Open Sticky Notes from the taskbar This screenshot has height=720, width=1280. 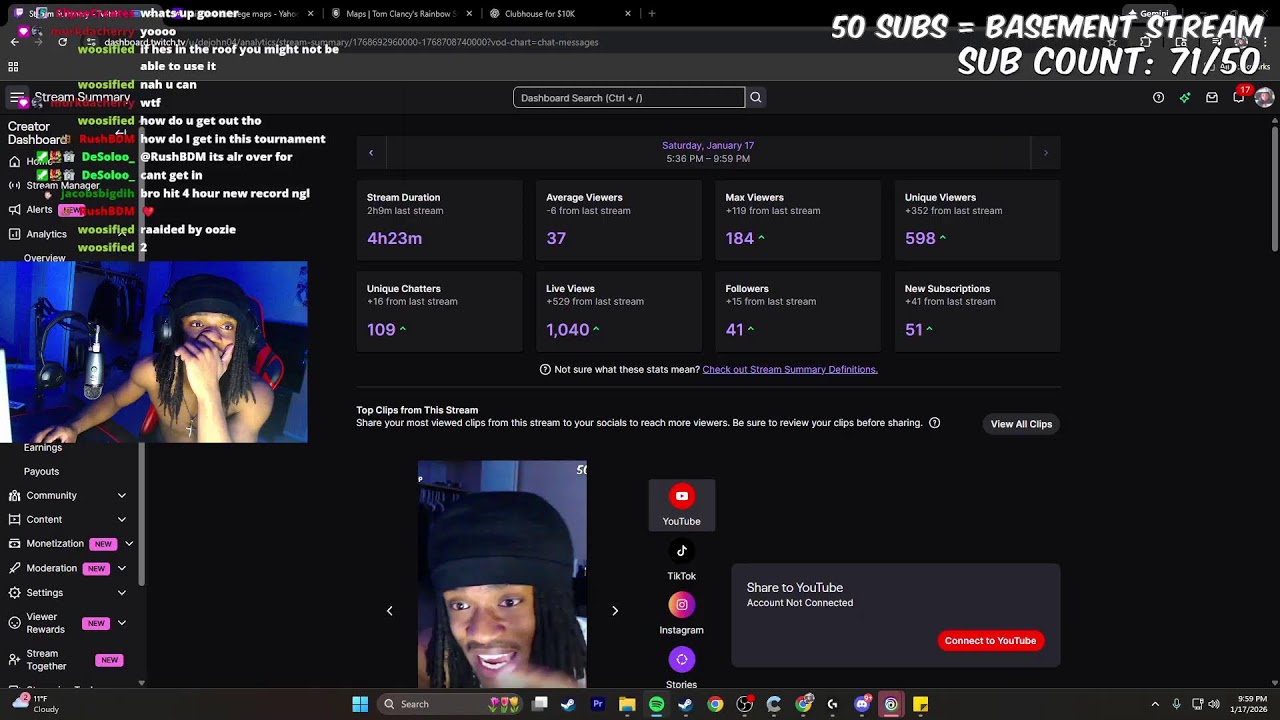tap(920, 704)
